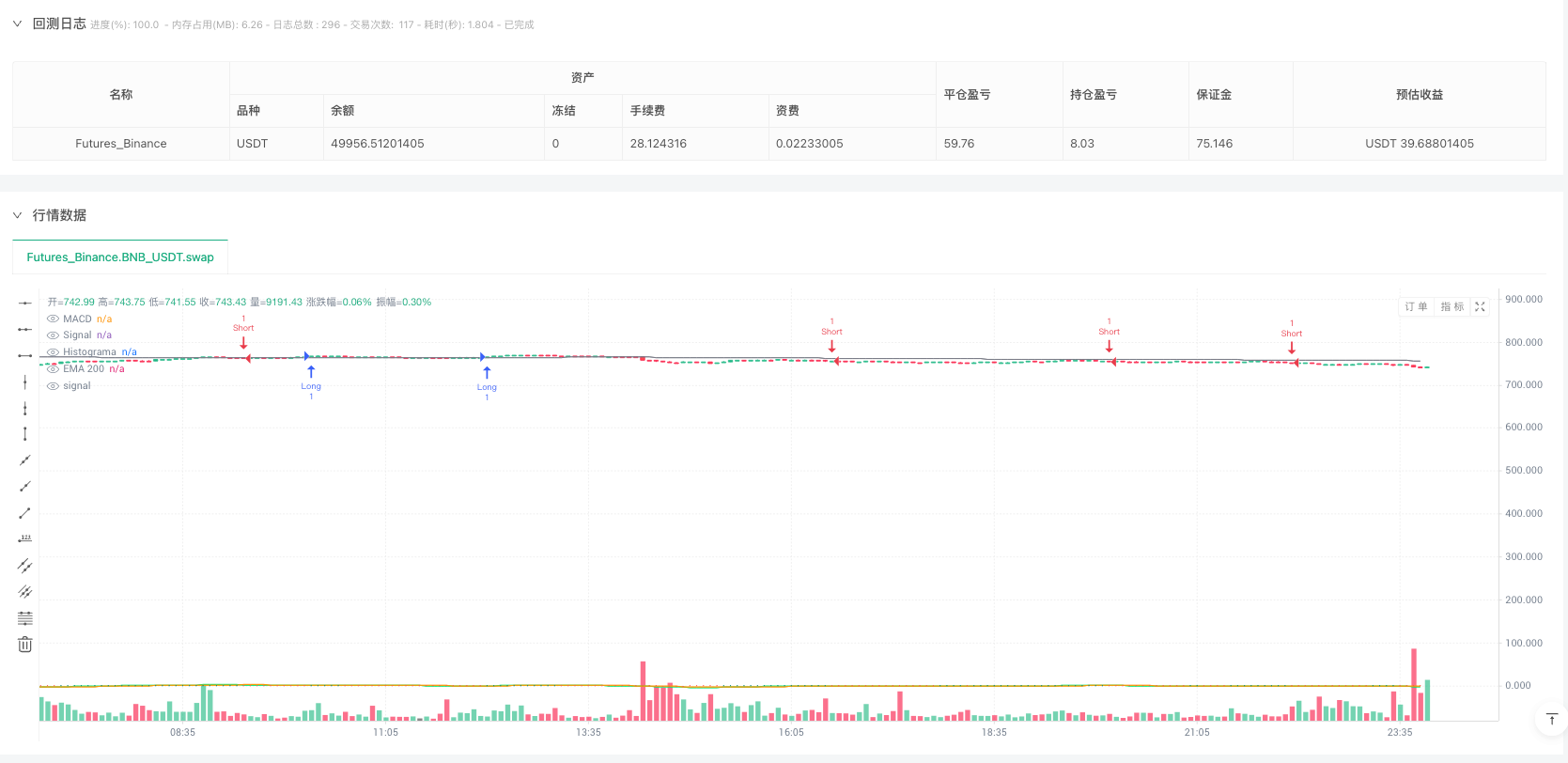
Task: Click the OHLC readout starting 开=742.99
Action: [x=240, y=303]
